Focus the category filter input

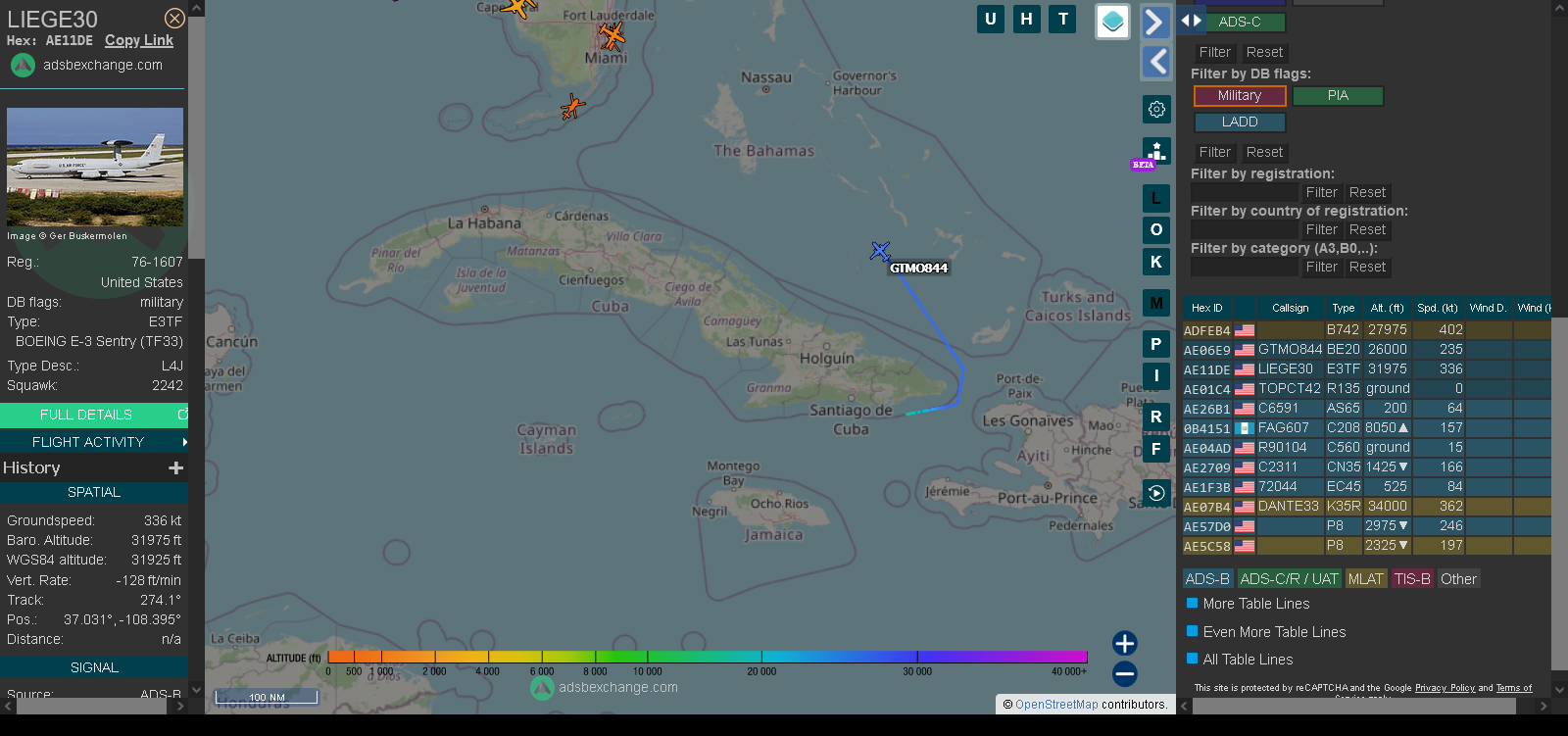[1245, 267]
